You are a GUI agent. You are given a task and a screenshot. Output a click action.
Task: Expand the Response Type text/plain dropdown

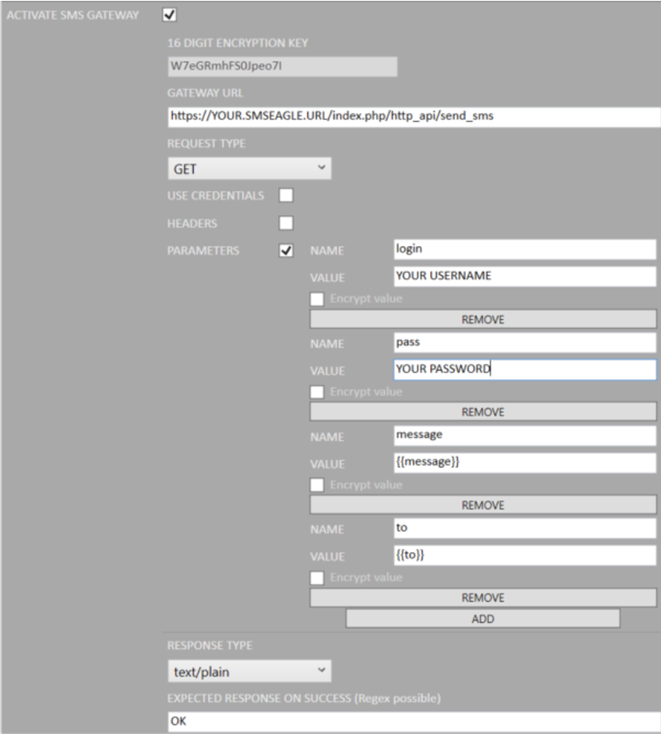(x=249, y=670)
